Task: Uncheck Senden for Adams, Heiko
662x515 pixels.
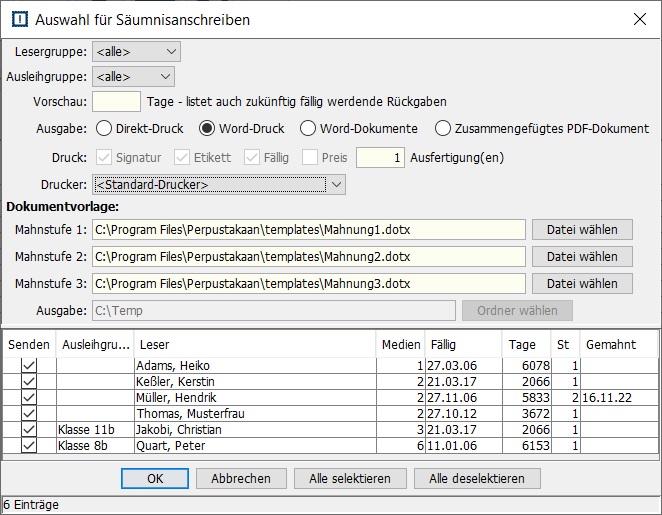Action: pos(29,366)
